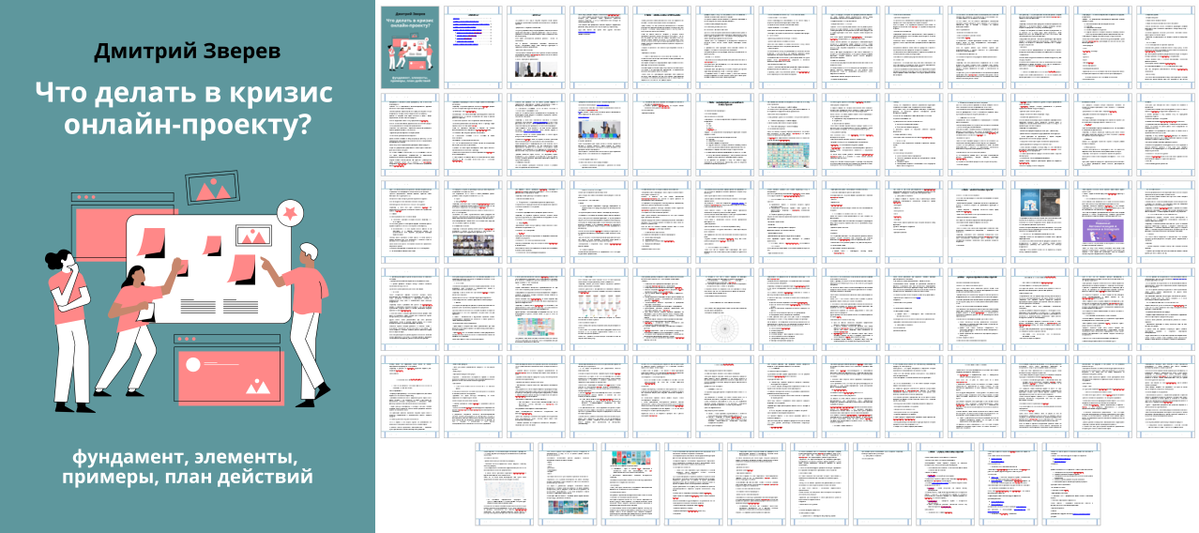This screenshot has height=533, width=1199.
Task: Open the table of contents page with blue links
Action: pos(473,47)
